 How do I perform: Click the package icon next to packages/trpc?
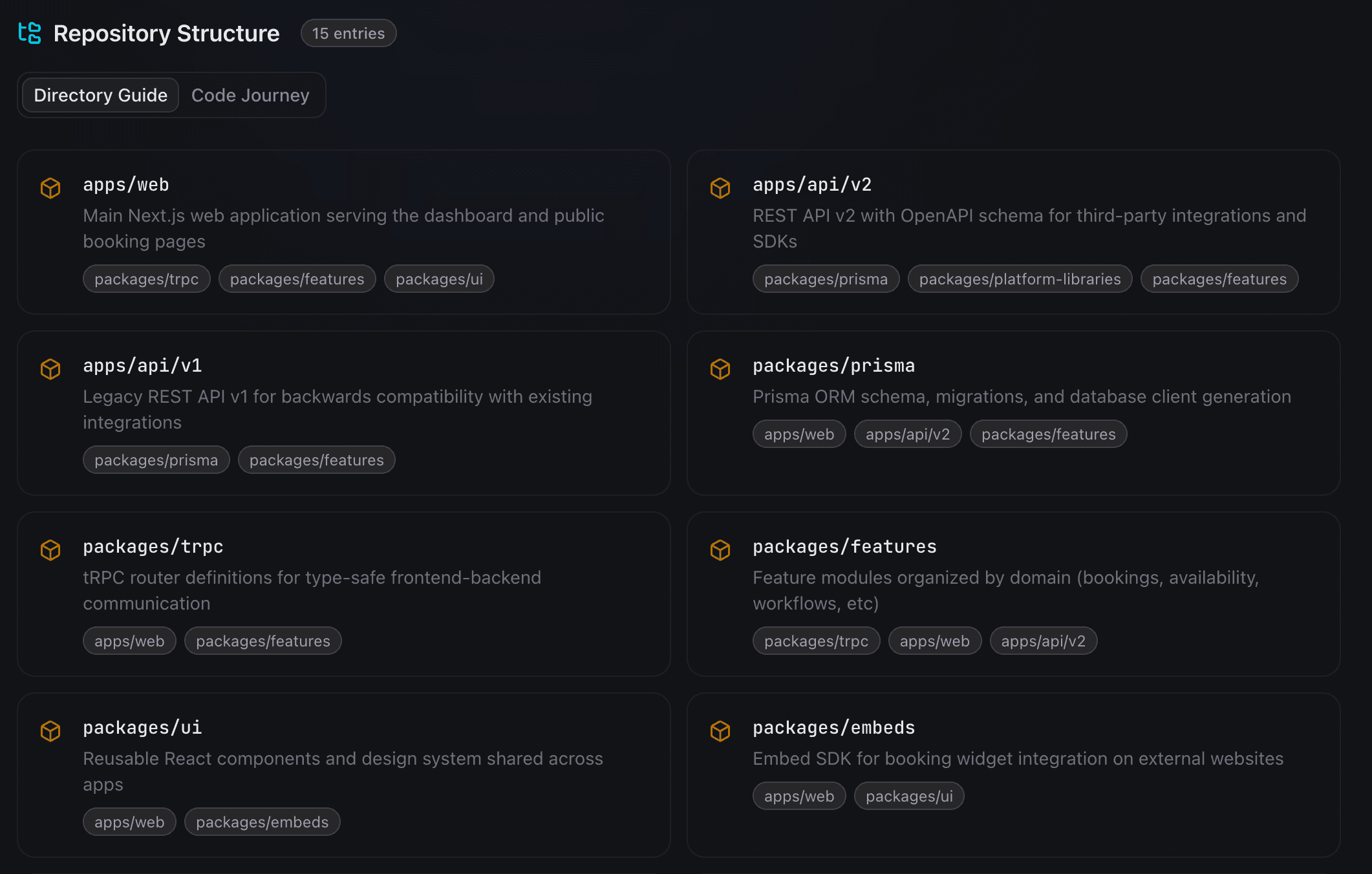(x=50, y=550)
